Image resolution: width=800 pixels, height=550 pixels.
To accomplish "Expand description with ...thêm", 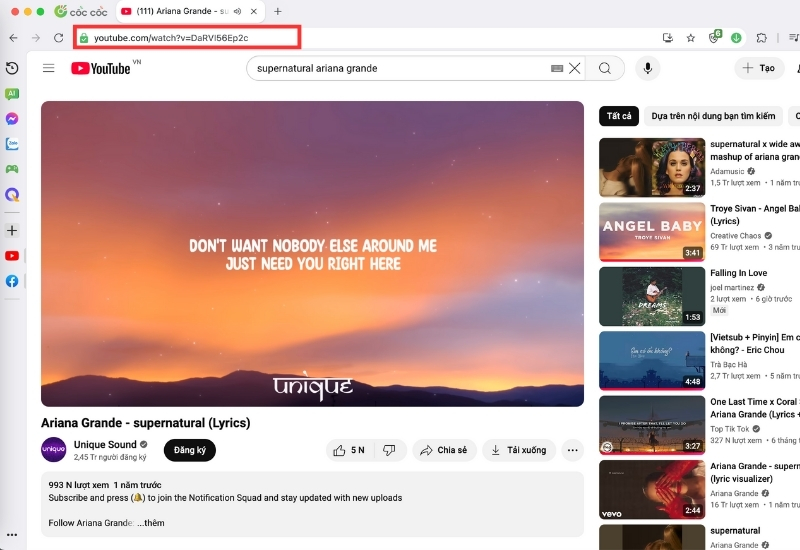I will tap(151, 523).
